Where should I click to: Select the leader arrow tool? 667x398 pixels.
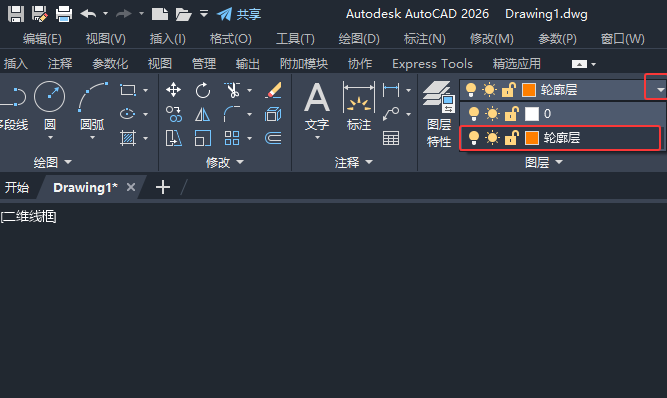[391, 114]
